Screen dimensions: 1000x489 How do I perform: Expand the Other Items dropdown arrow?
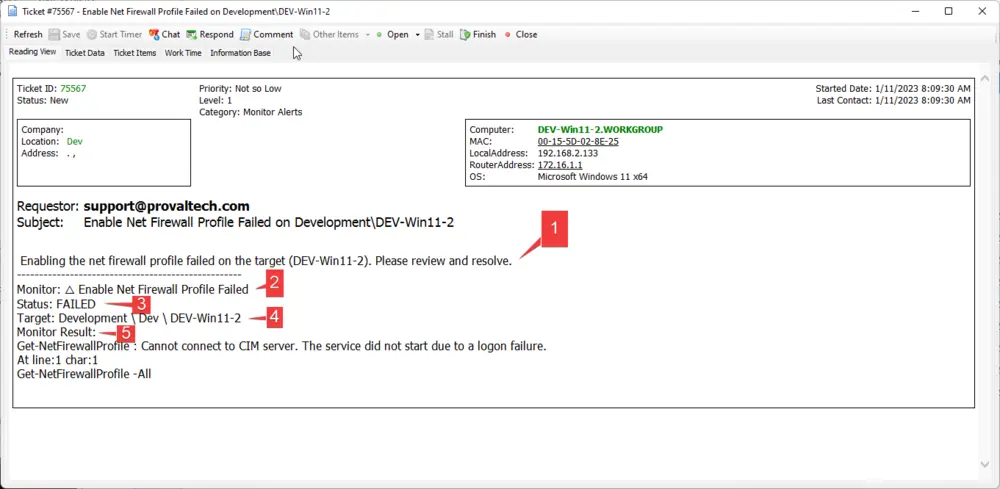tap(368, 34)
